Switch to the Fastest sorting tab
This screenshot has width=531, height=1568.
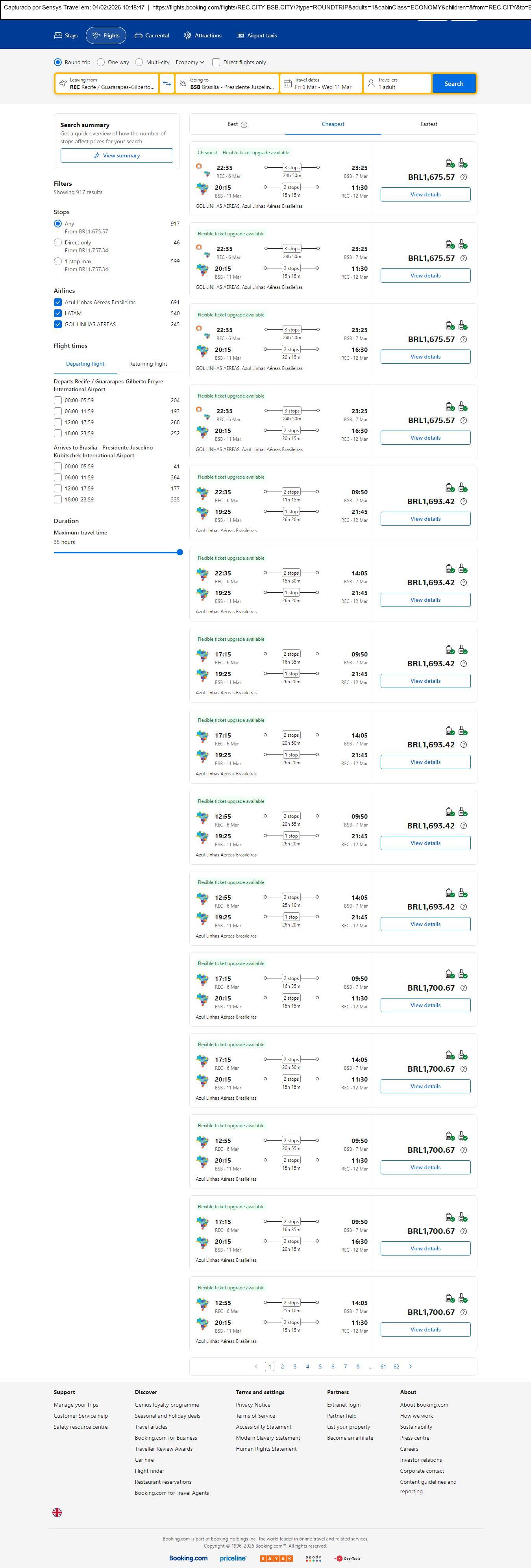(x=429, y=124)
